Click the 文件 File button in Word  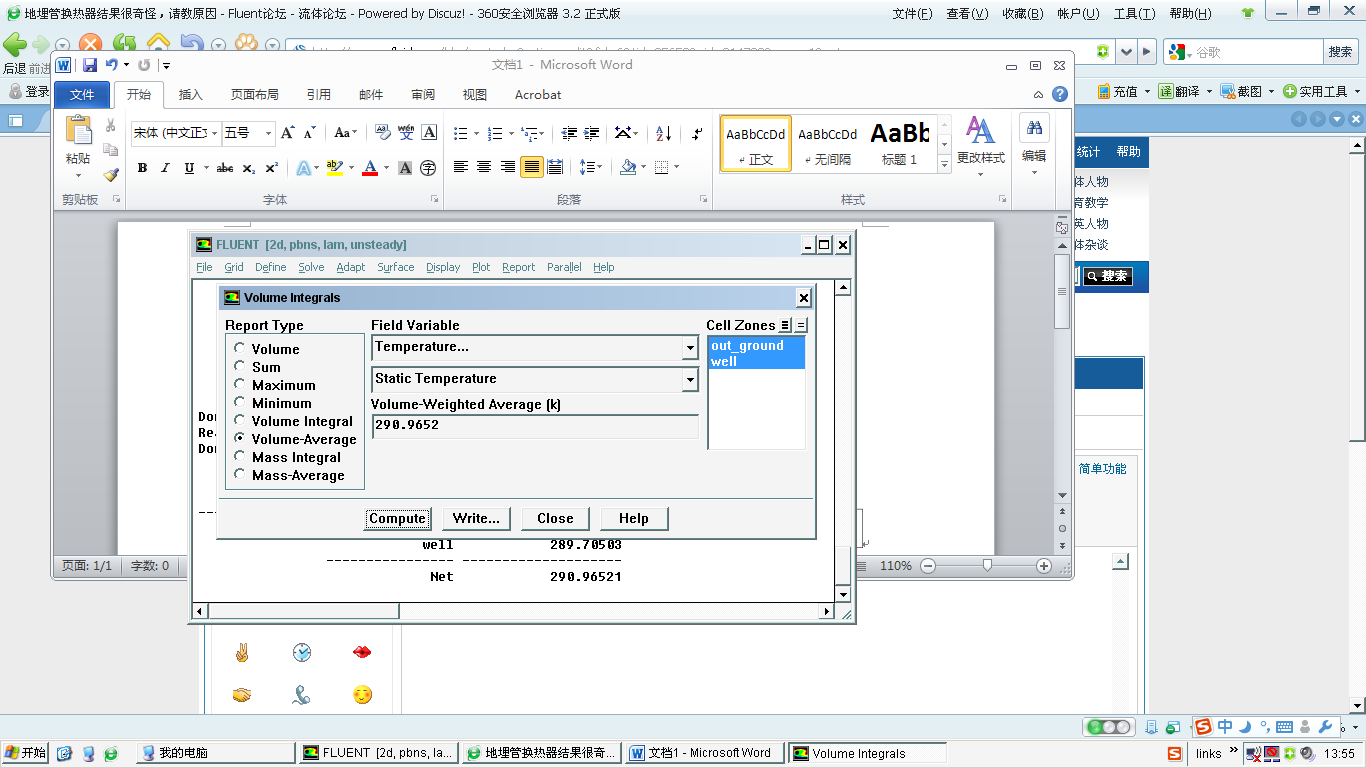(x=82, y=95)
